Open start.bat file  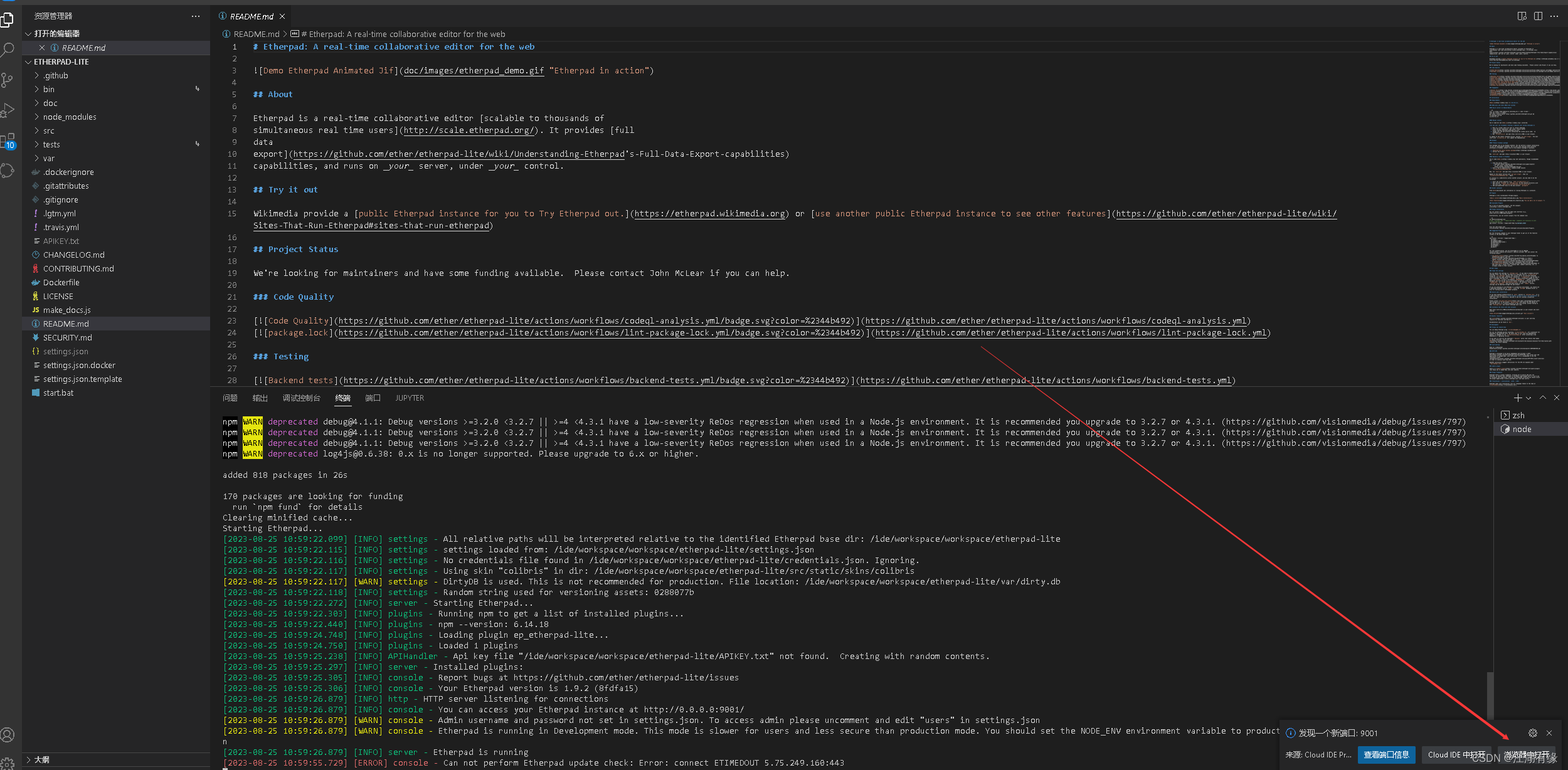116,393
